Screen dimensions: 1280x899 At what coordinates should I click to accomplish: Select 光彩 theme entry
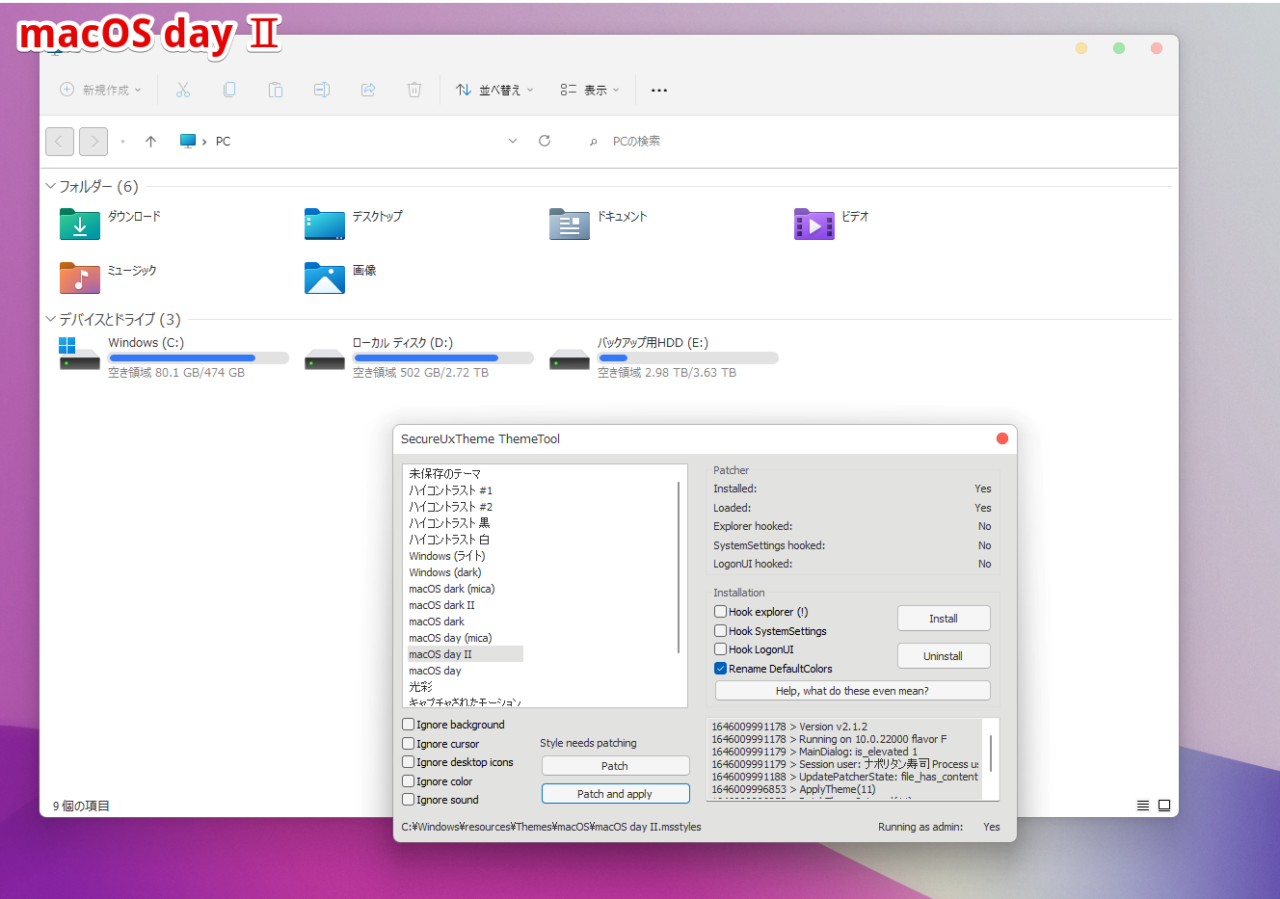420,687
